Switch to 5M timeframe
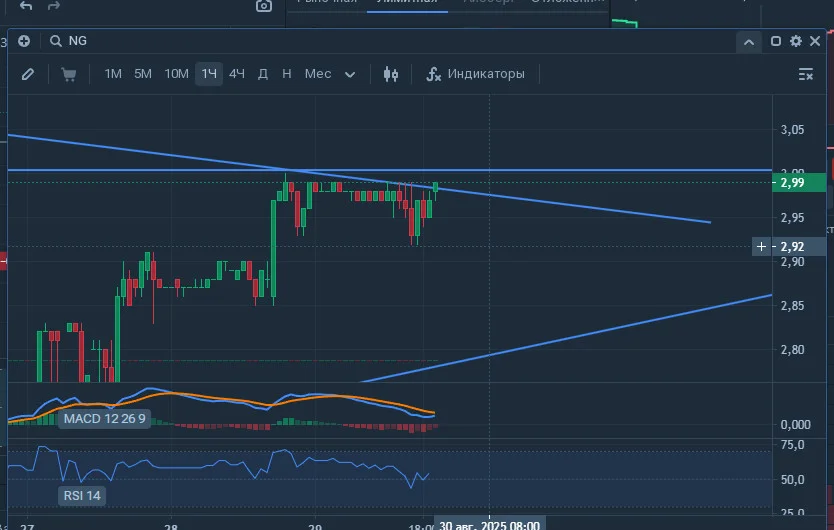 point(143,73)
